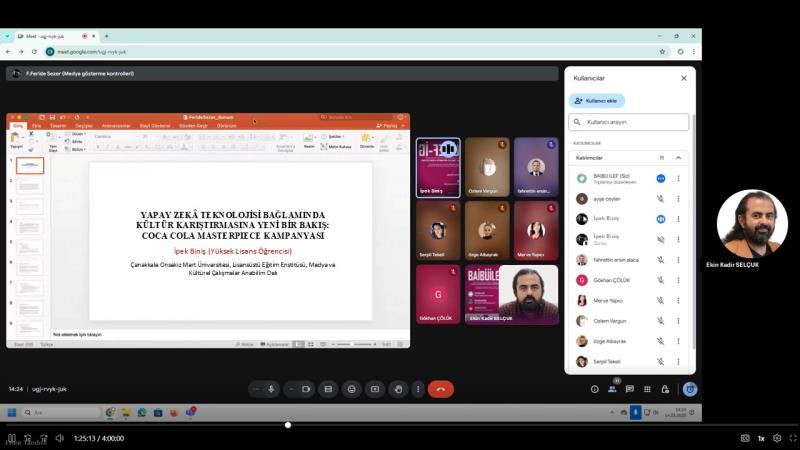Select İpek Biniş video tile
The image size is (800, 450).
pos(438,167)
